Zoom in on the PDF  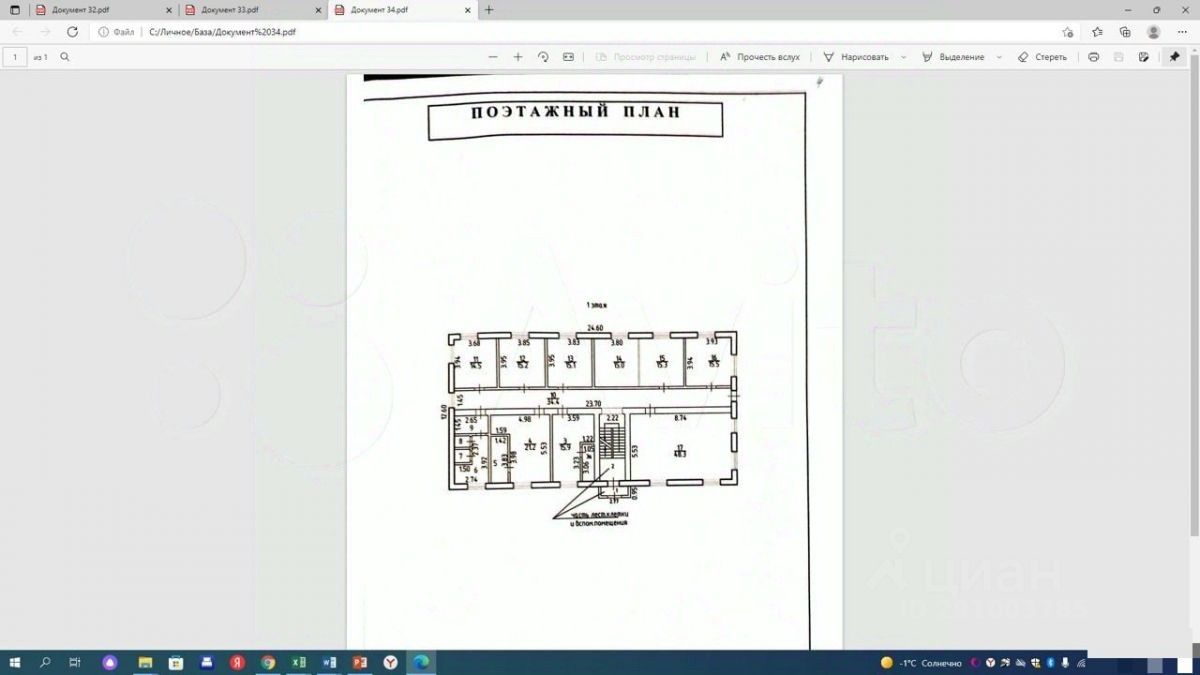pyautogui.click(x=518, y=57)
